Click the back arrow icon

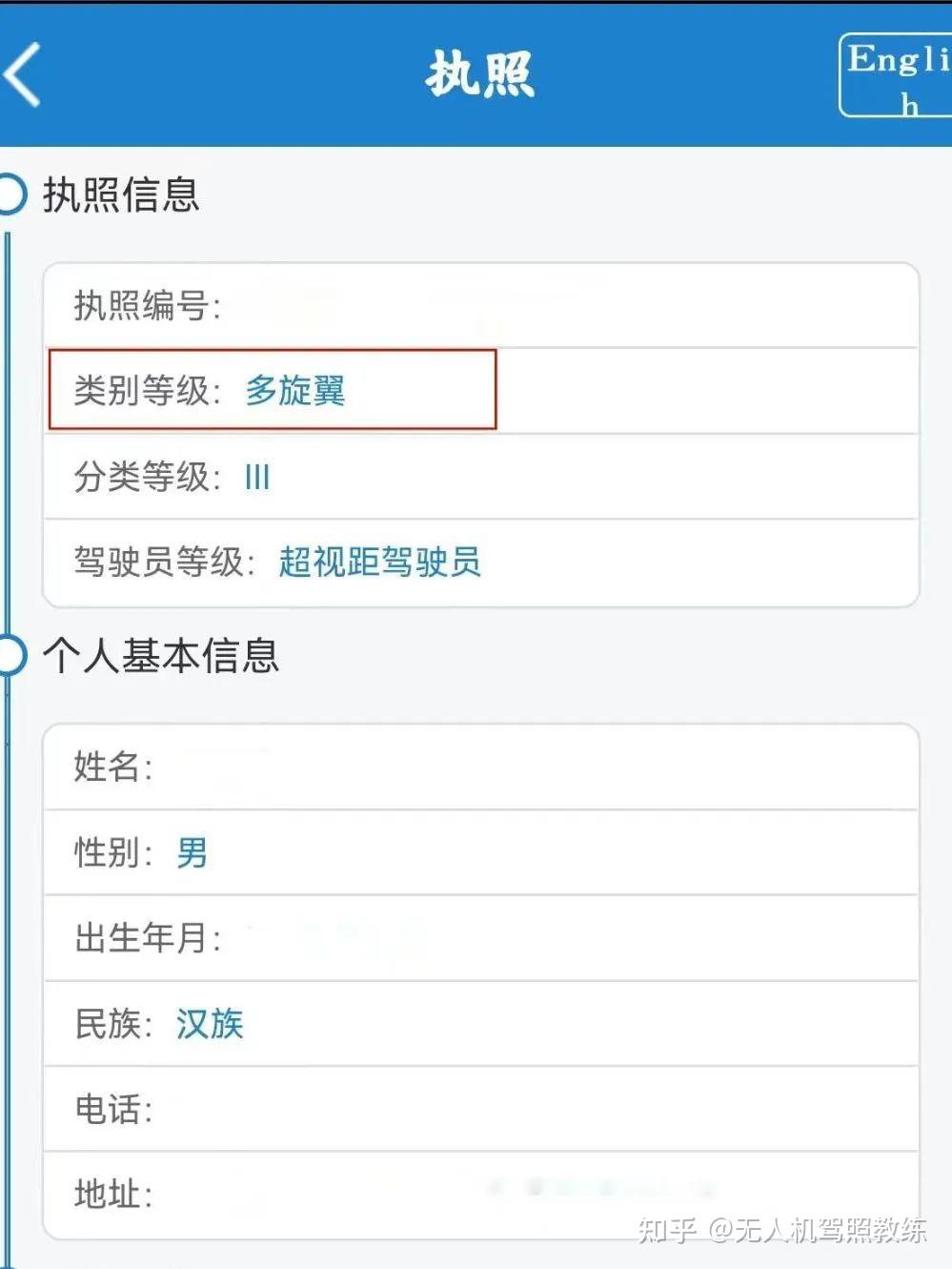[x=21, y=76]
